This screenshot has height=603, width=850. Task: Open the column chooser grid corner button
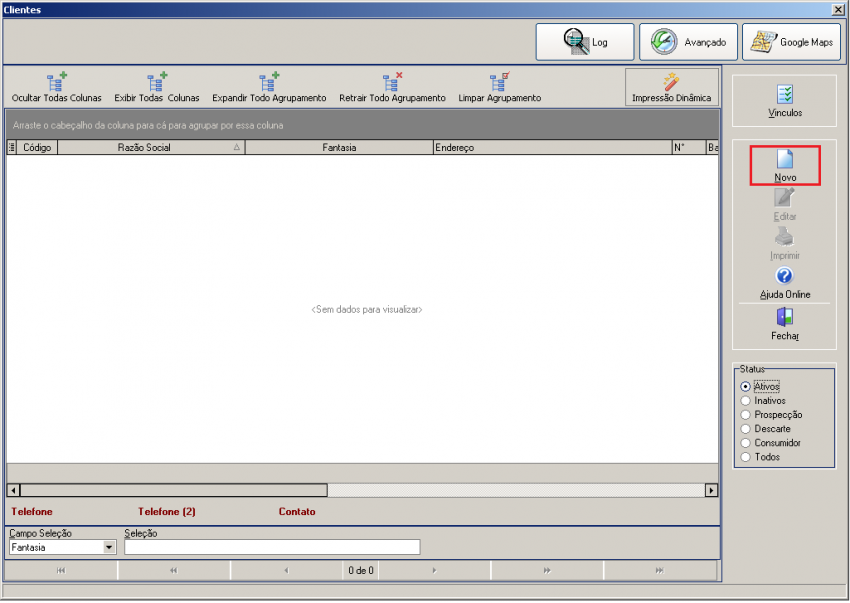click(12, 148)
